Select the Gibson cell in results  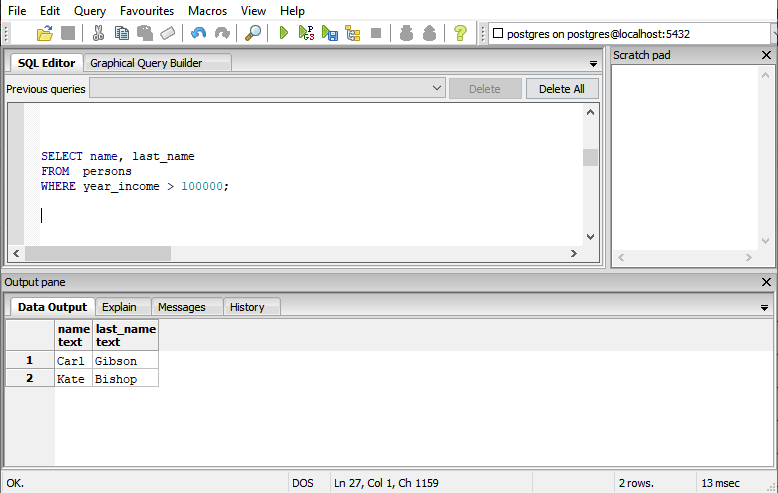coord(125,361)
